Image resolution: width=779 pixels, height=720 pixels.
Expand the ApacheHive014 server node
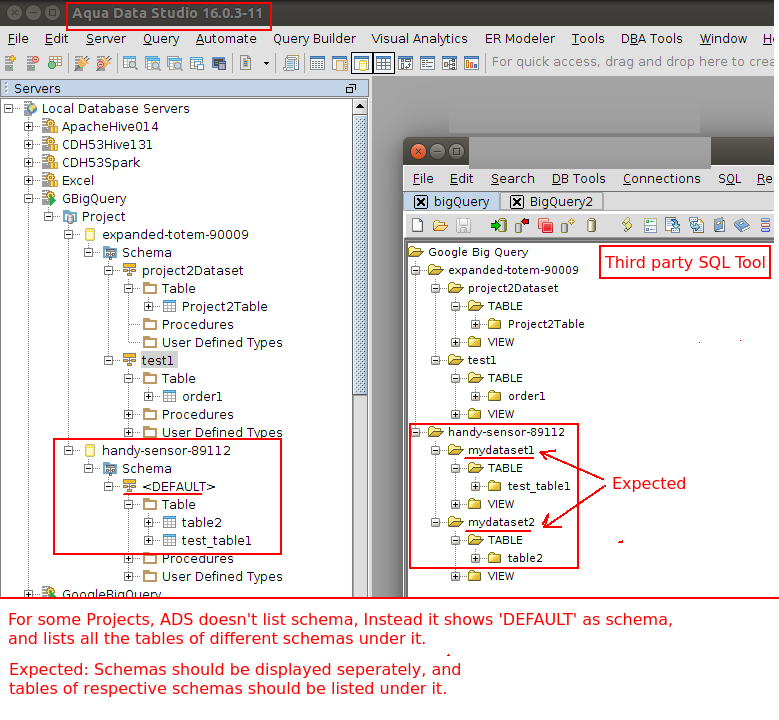pyautogui.click(x=29, y=127)
